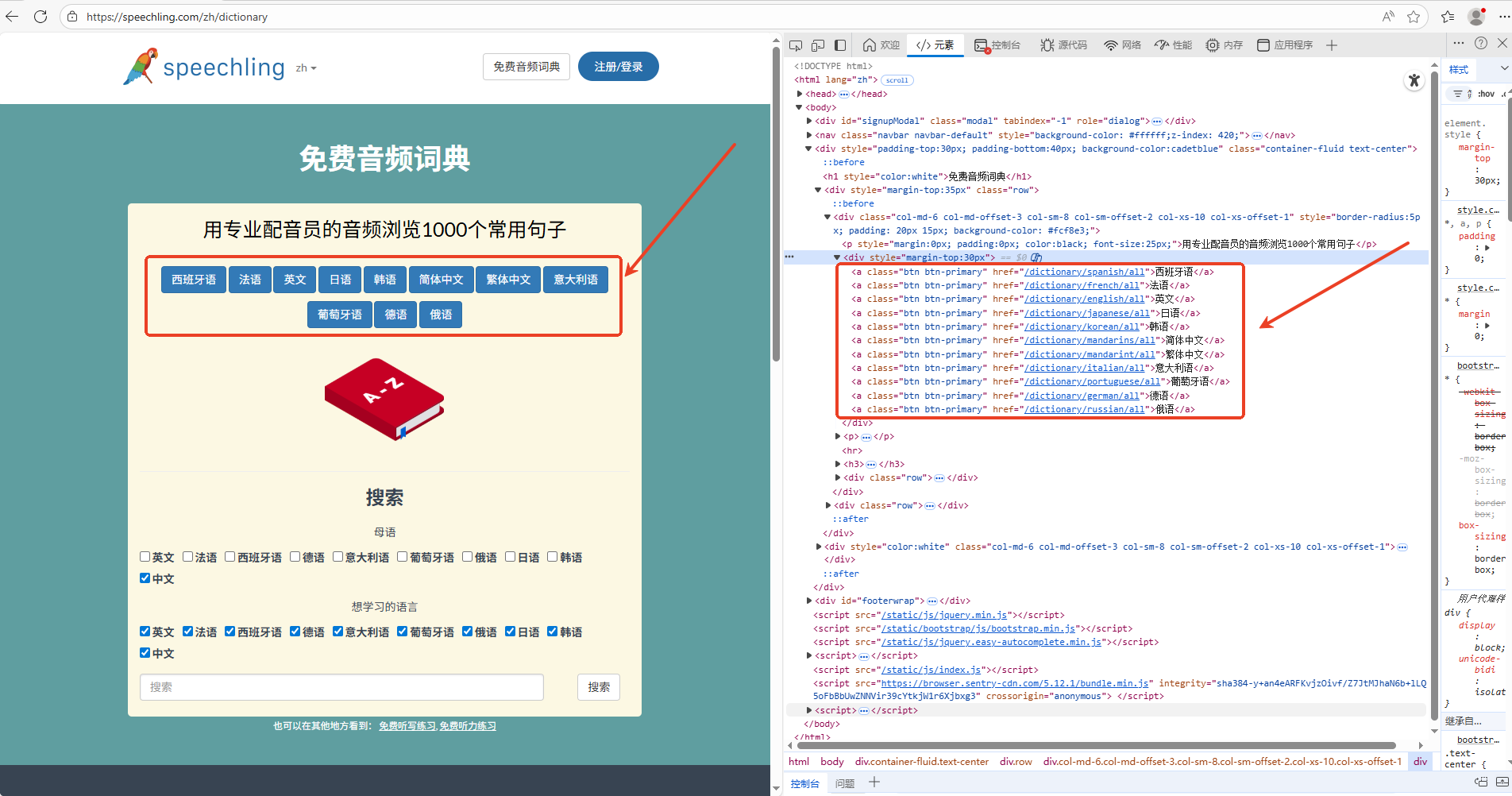1512x796 pixels.
Task: Click the /dictionary/russian/all href link
Action: tap(1084, 409)
